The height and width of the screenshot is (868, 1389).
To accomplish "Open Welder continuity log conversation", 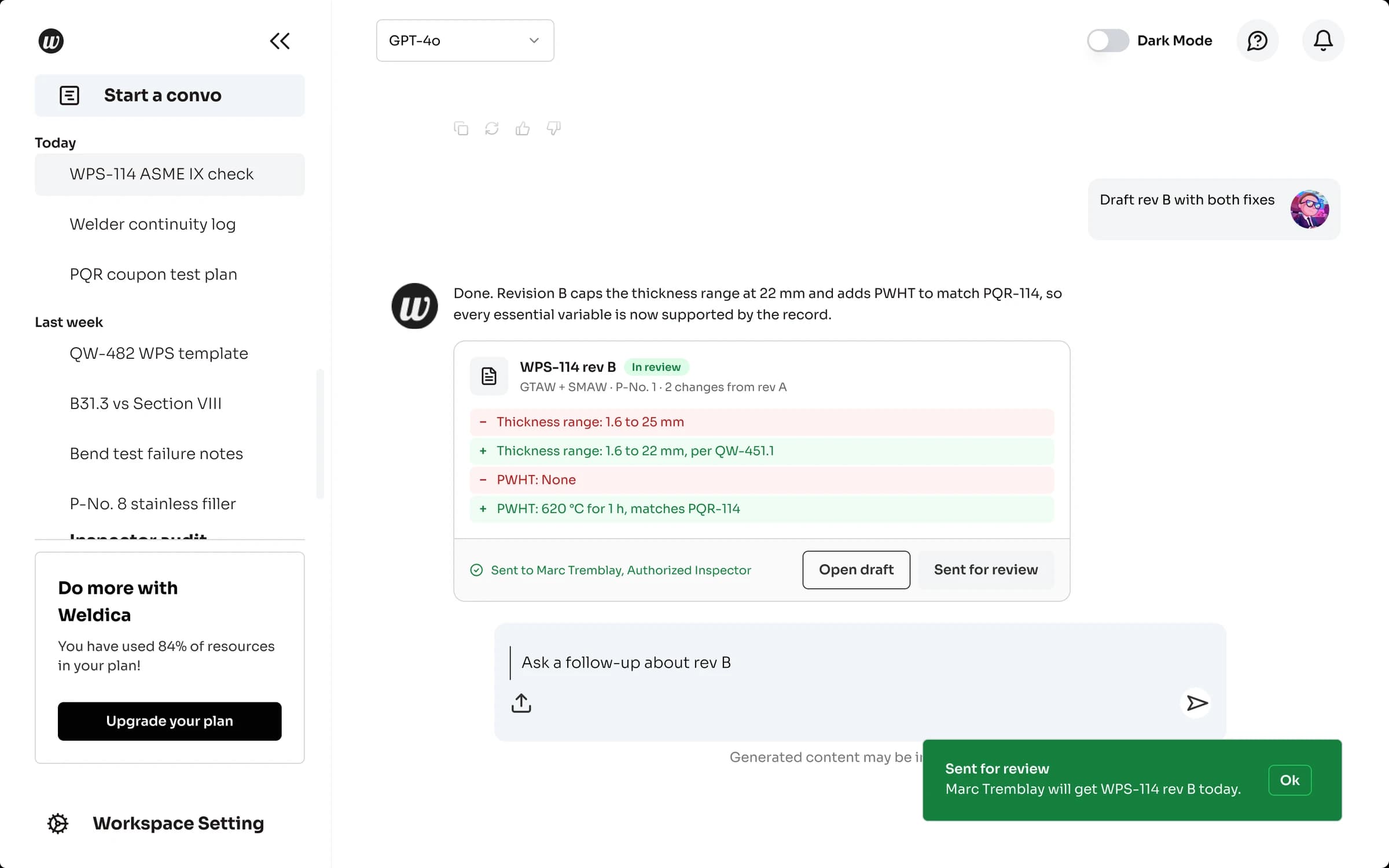I will [170, 225].
